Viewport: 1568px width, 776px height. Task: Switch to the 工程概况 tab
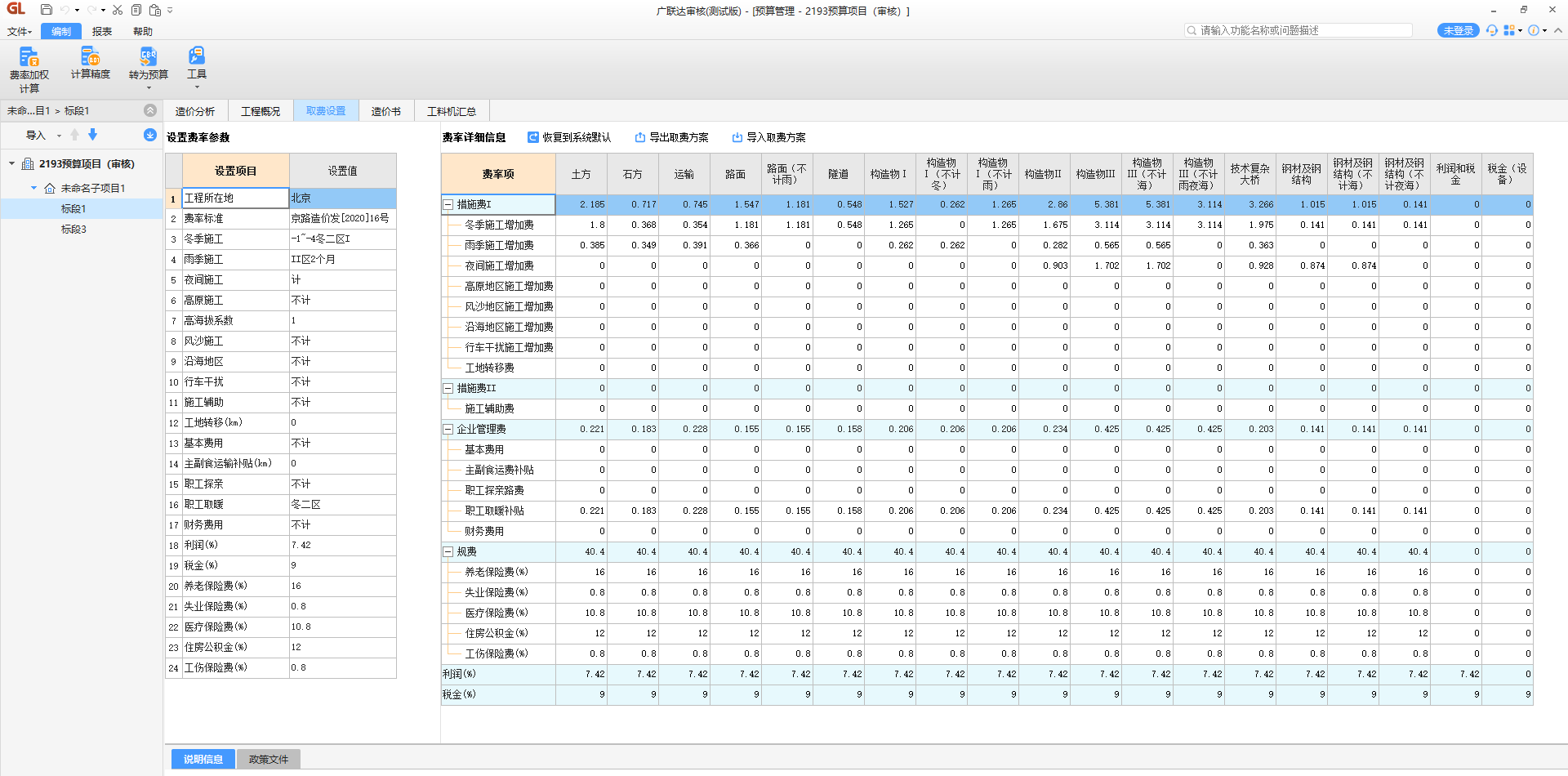point(261,111)
